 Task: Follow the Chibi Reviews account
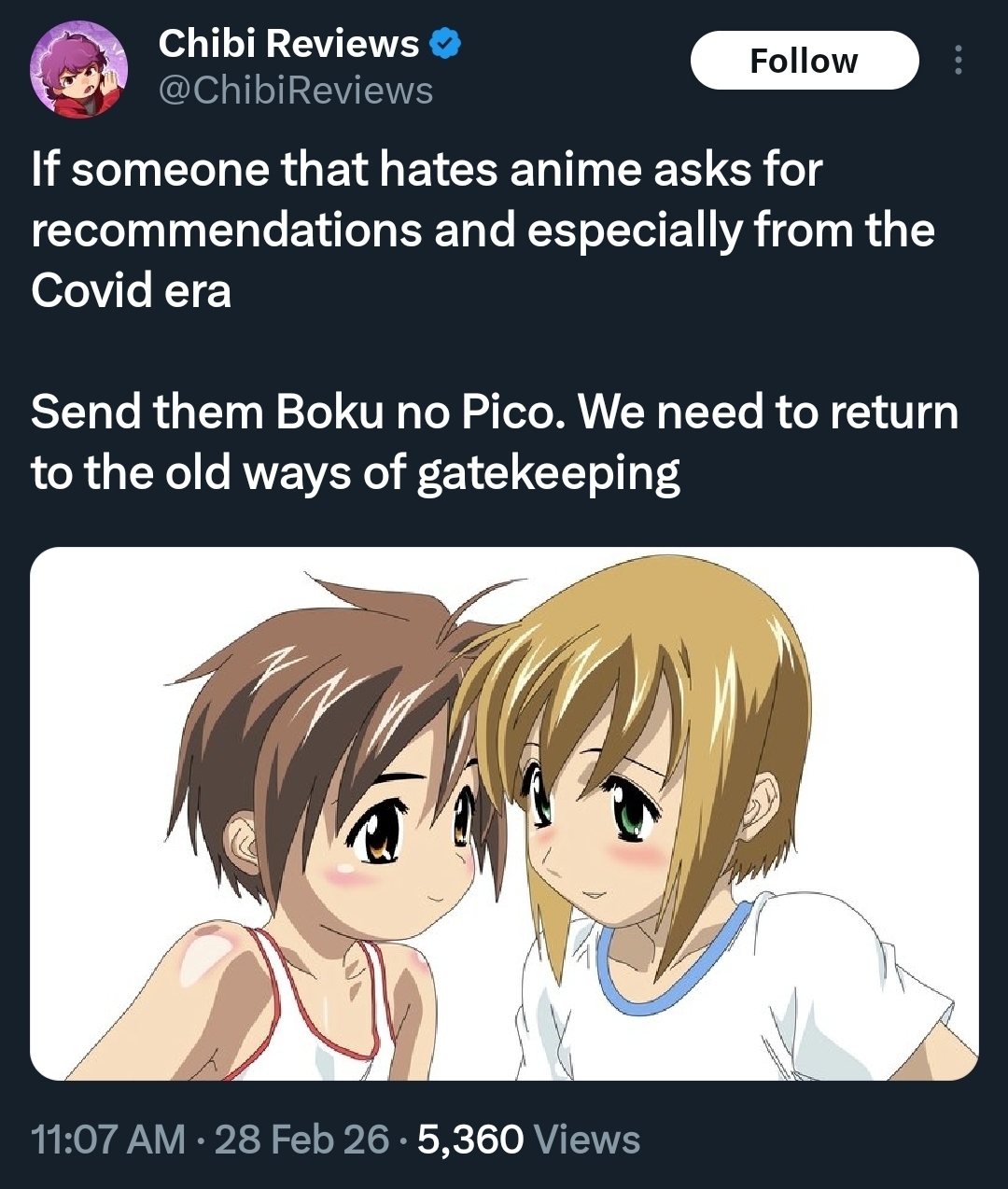coord(805,61)
